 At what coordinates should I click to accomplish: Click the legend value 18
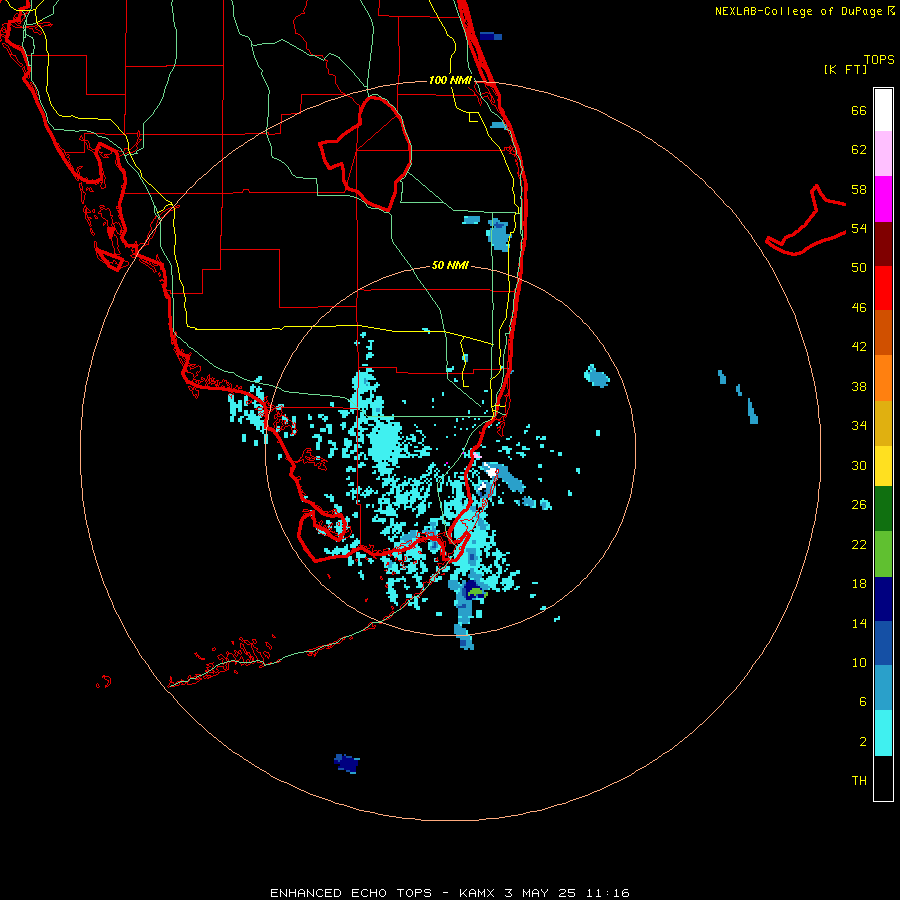[859, 584]
